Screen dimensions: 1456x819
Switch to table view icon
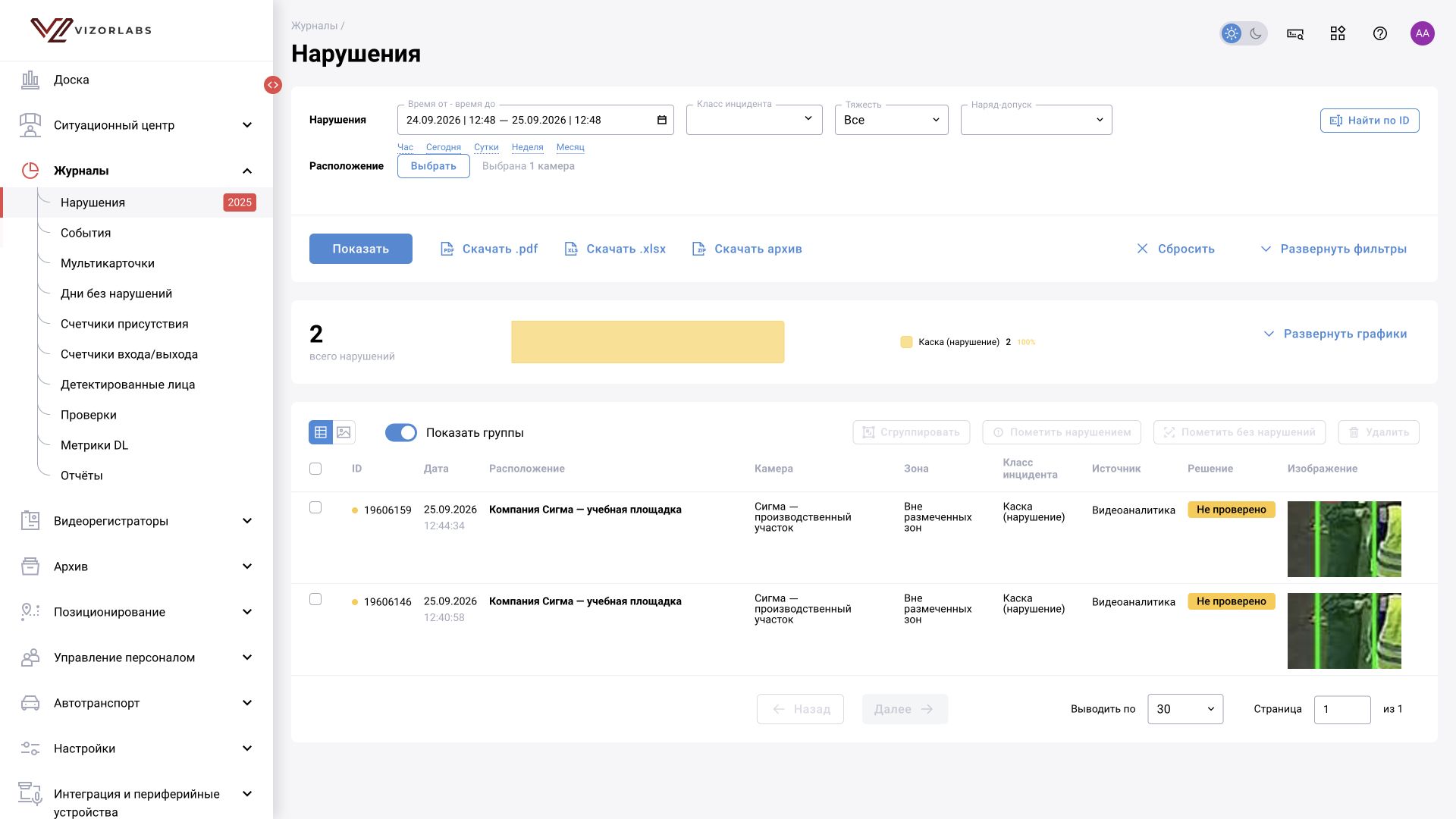321,432
